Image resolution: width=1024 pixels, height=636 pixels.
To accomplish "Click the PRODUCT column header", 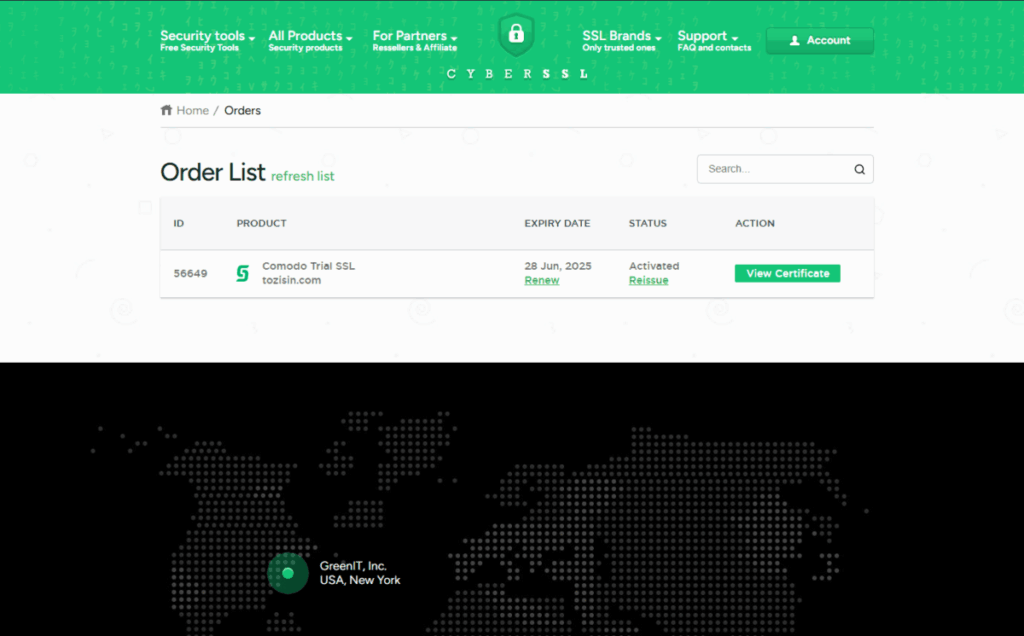I will click(261, 223).
